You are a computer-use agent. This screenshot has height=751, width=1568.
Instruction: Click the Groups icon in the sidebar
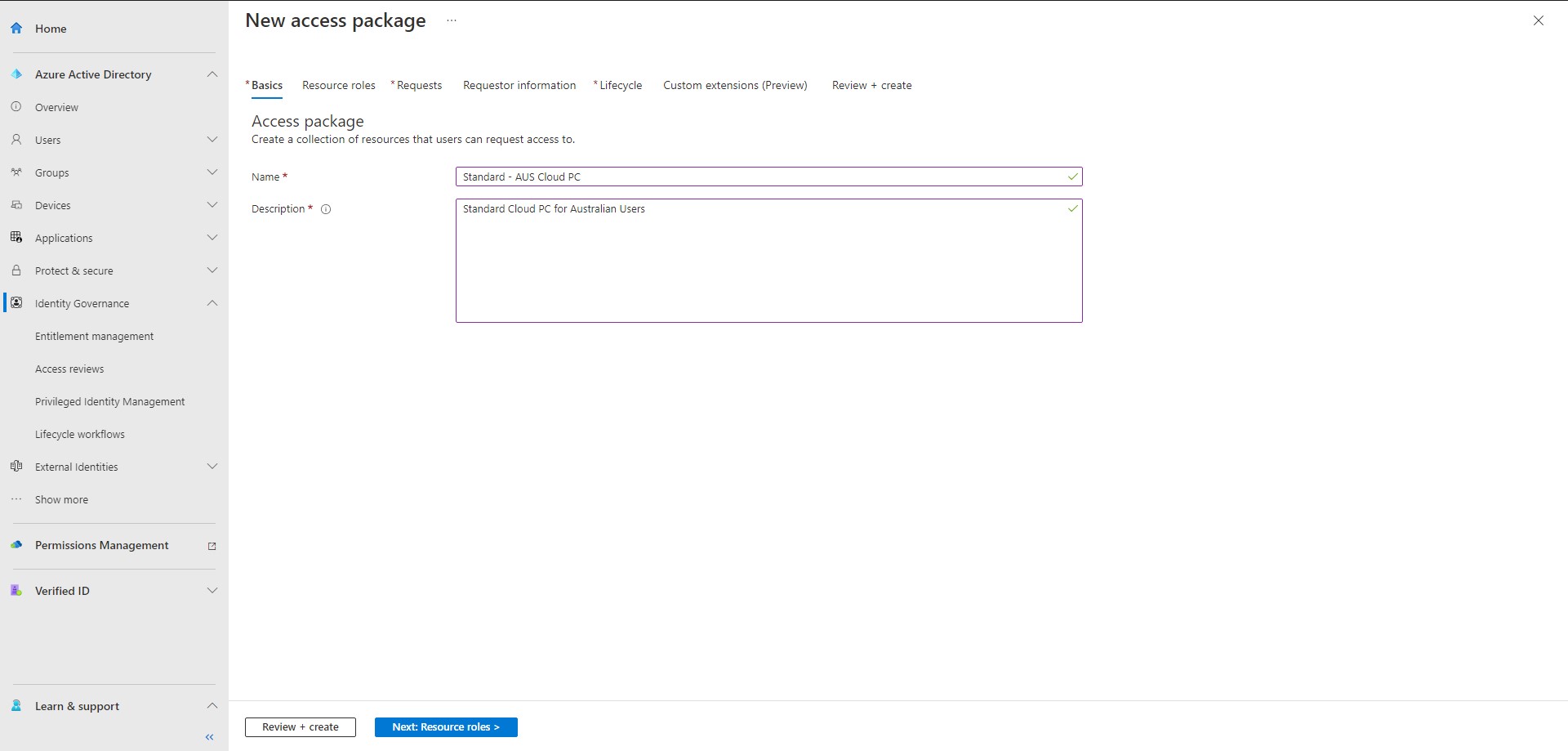pyautogui.click(x=16, y=172)
